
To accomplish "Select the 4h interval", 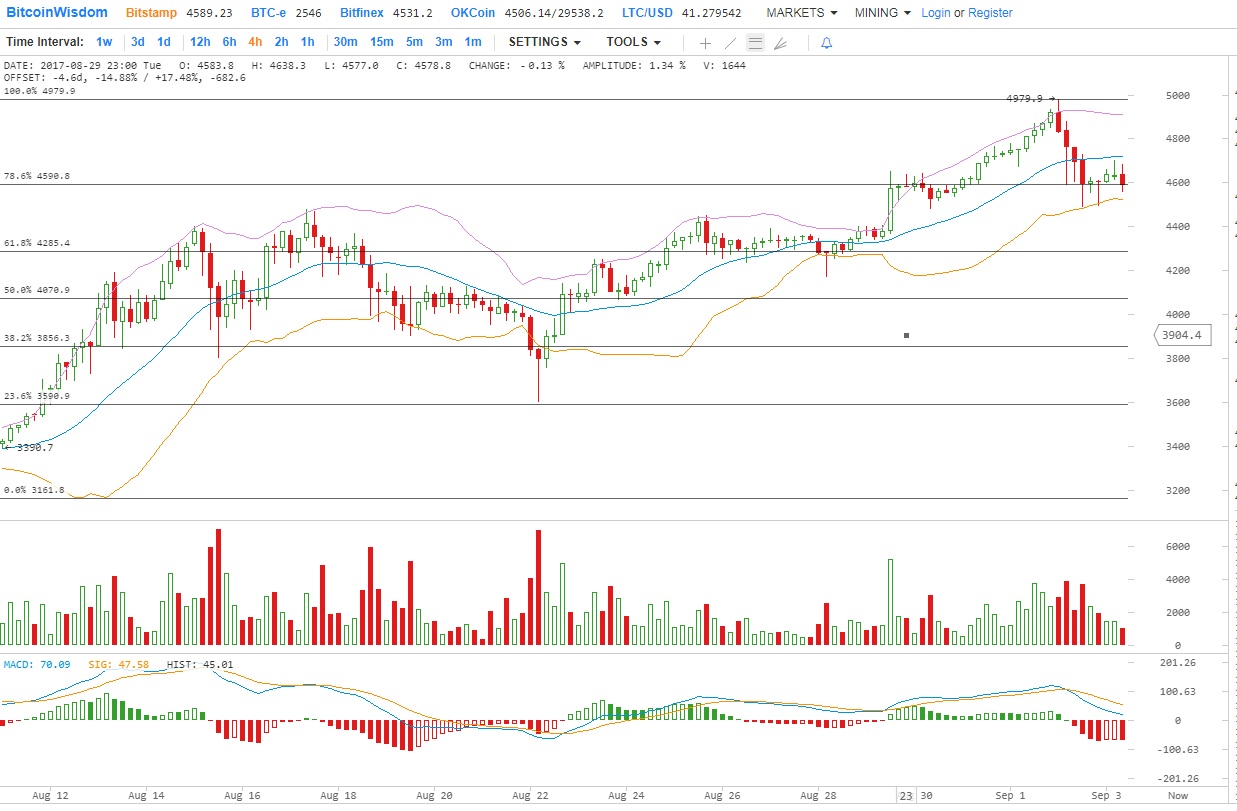I will 257,42.
